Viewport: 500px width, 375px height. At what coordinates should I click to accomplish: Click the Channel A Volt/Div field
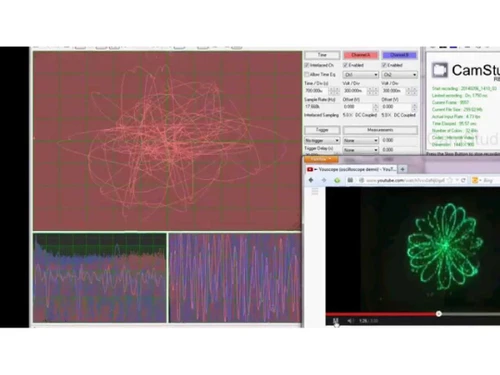[355, 91]
